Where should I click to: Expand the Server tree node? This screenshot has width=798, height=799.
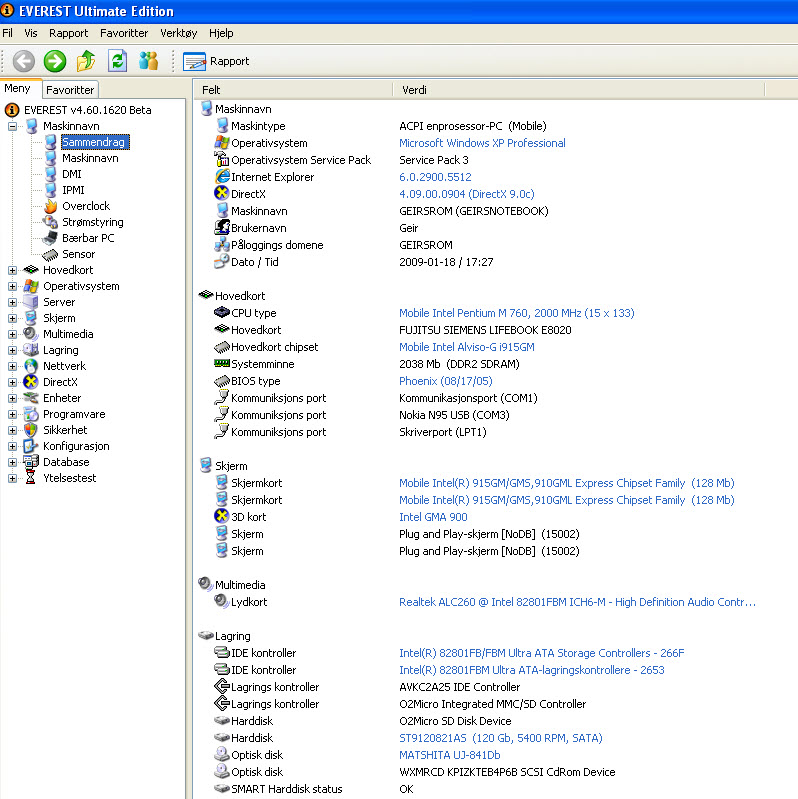coord(13,303)
